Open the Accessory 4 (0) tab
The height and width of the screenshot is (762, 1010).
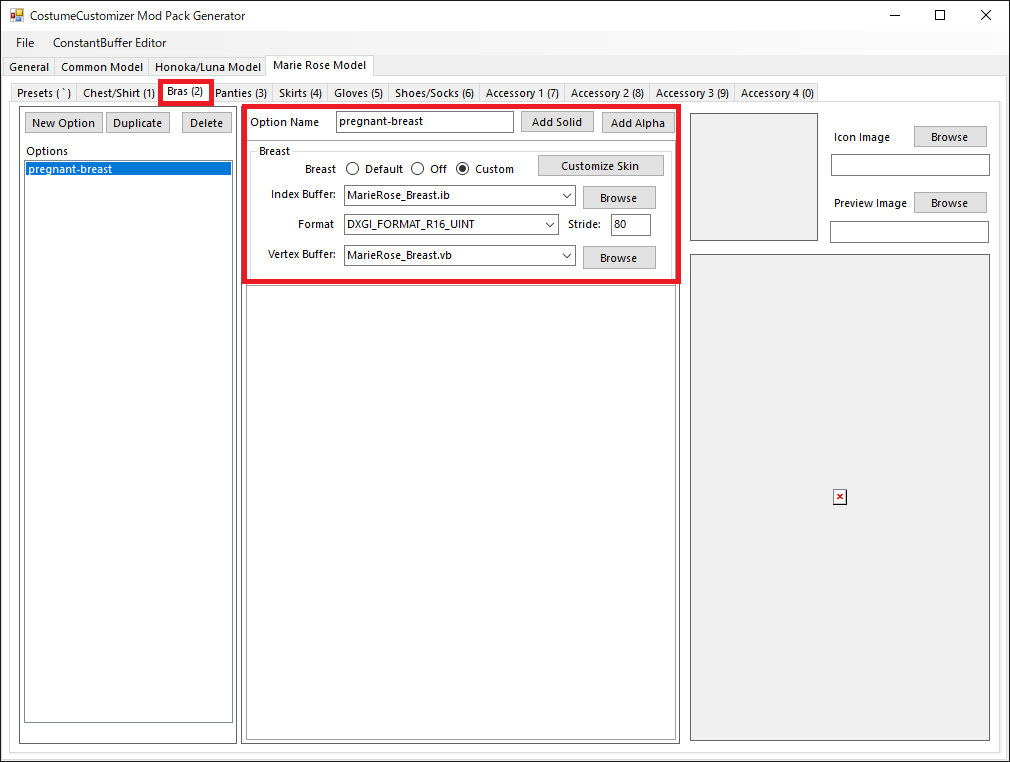[777, 93]
